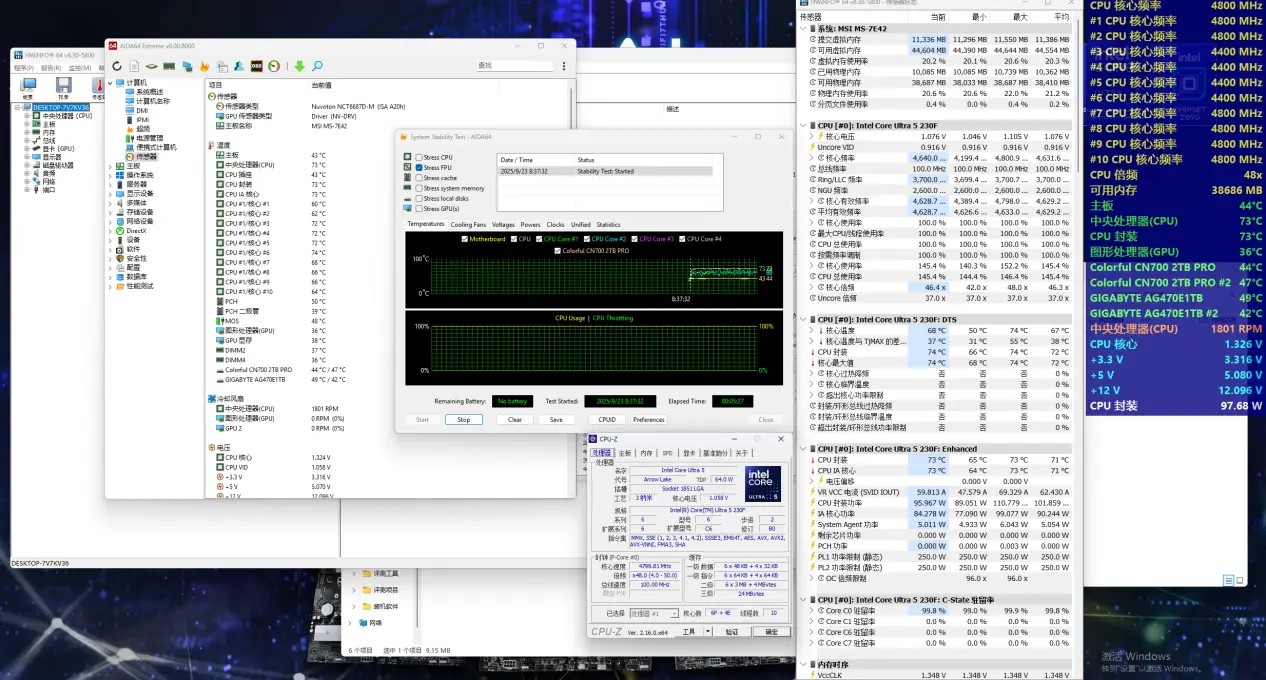
Task: Click 当前值 column header in AIDA64
Action: pos(322,85)
